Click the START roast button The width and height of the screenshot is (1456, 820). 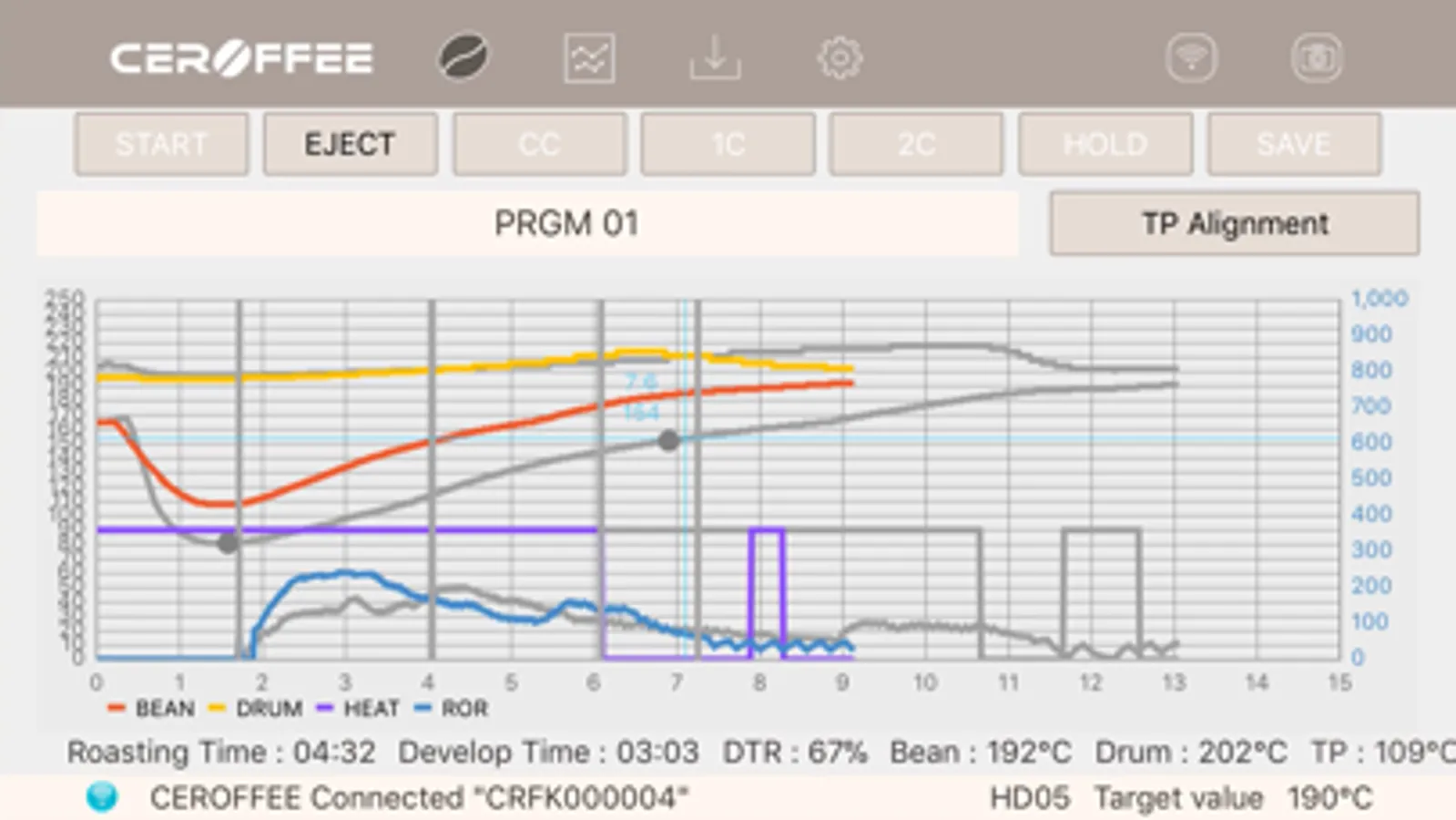161,144
